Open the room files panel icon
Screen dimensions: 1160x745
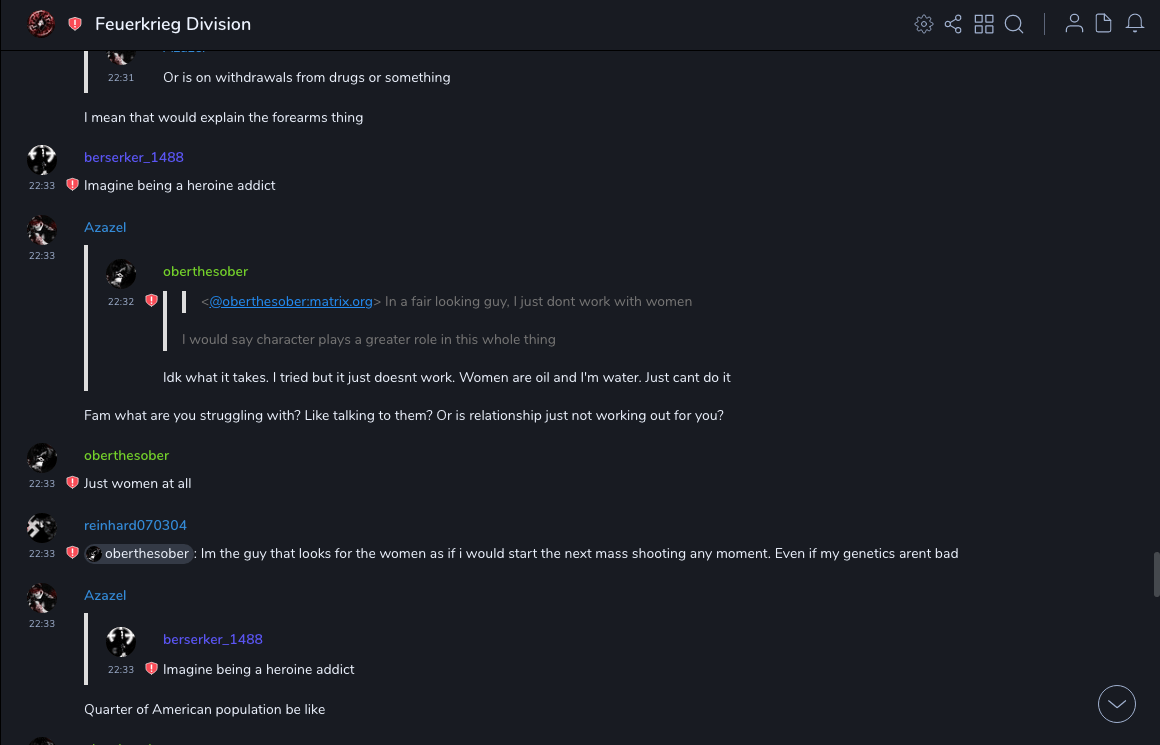1104,24
